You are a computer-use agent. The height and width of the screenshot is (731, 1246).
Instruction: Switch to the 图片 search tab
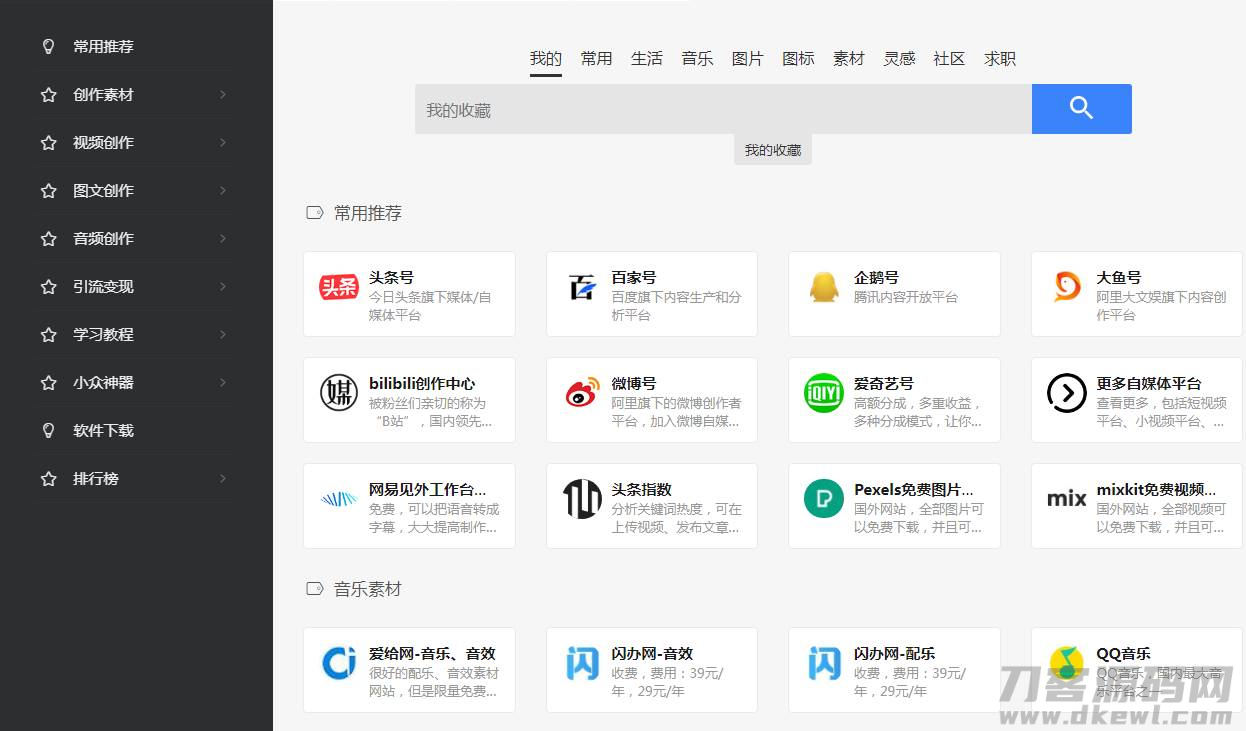point(747,59)
